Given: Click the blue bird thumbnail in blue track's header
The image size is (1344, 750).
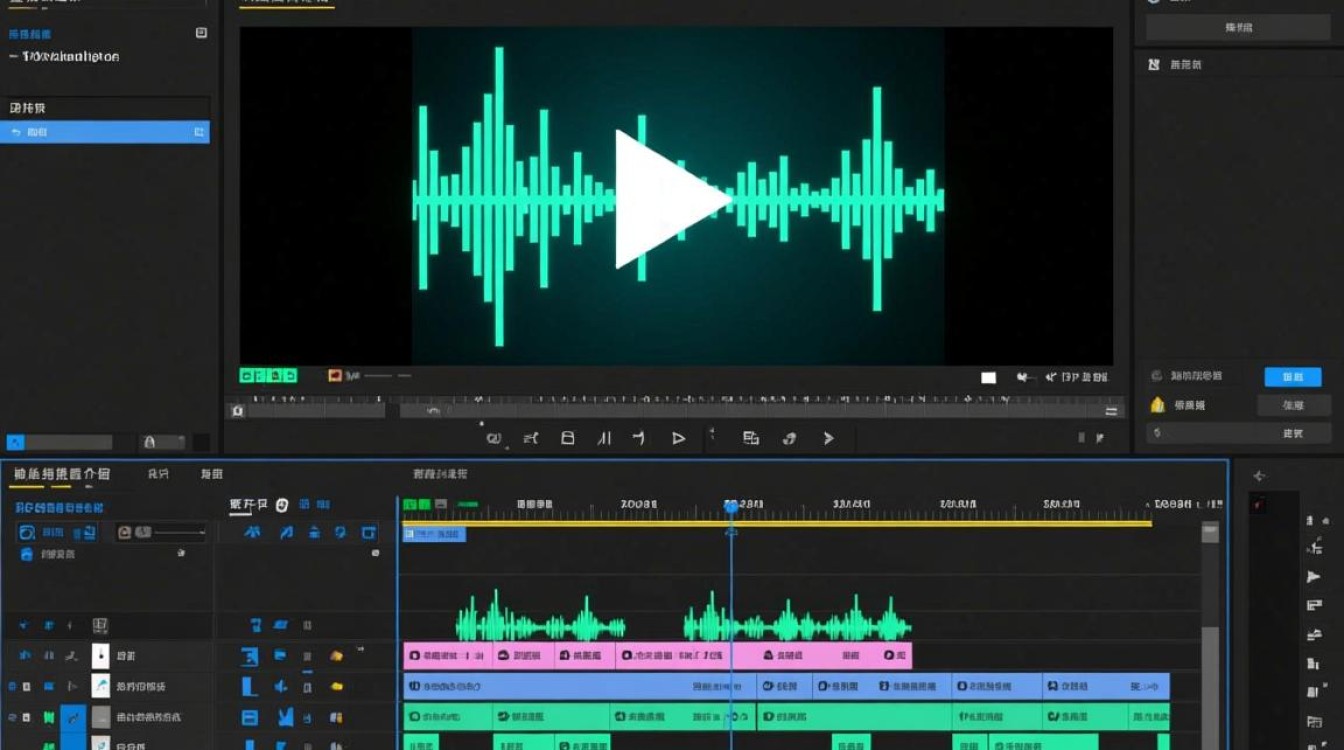Looking at the screenshot, I should [x=101, y=686].
